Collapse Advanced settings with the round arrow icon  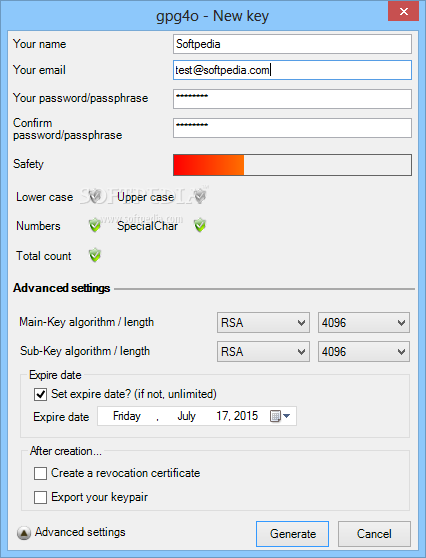click(x=23, y=533)
